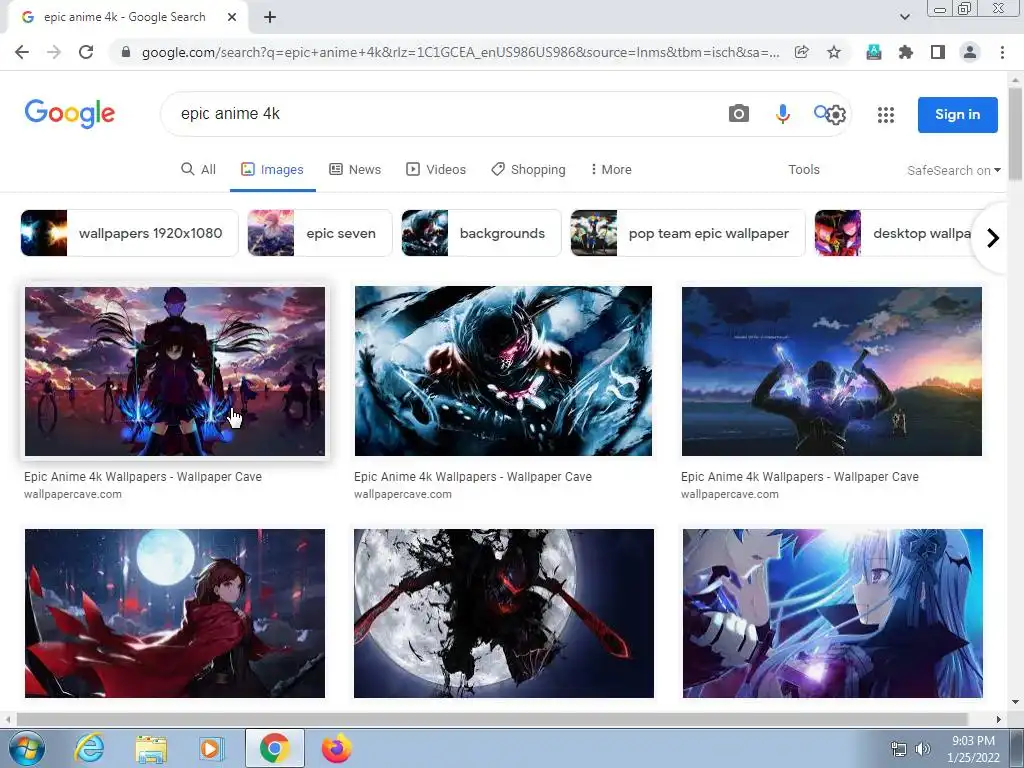Click the browser forward arrow
This screenshot has width=1024, height=768.
pos(54,52)
